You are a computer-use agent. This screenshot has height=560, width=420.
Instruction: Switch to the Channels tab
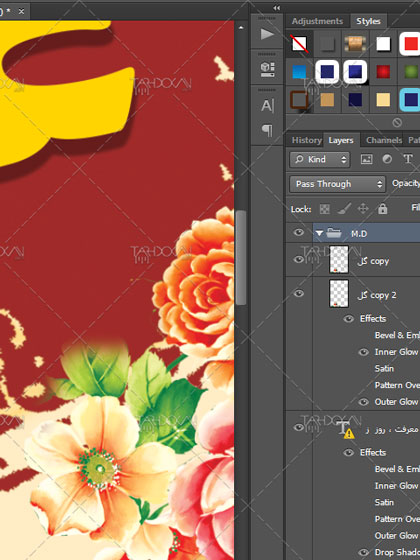pos(384,140)
